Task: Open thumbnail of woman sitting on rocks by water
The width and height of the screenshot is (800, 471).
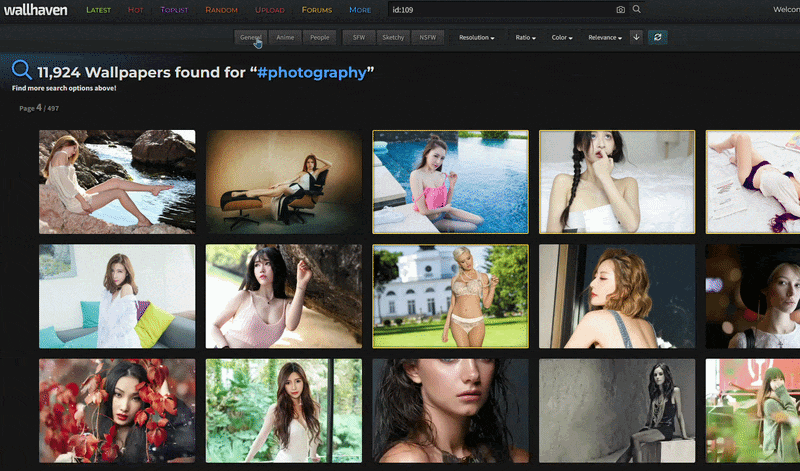Action: [117, 182]
